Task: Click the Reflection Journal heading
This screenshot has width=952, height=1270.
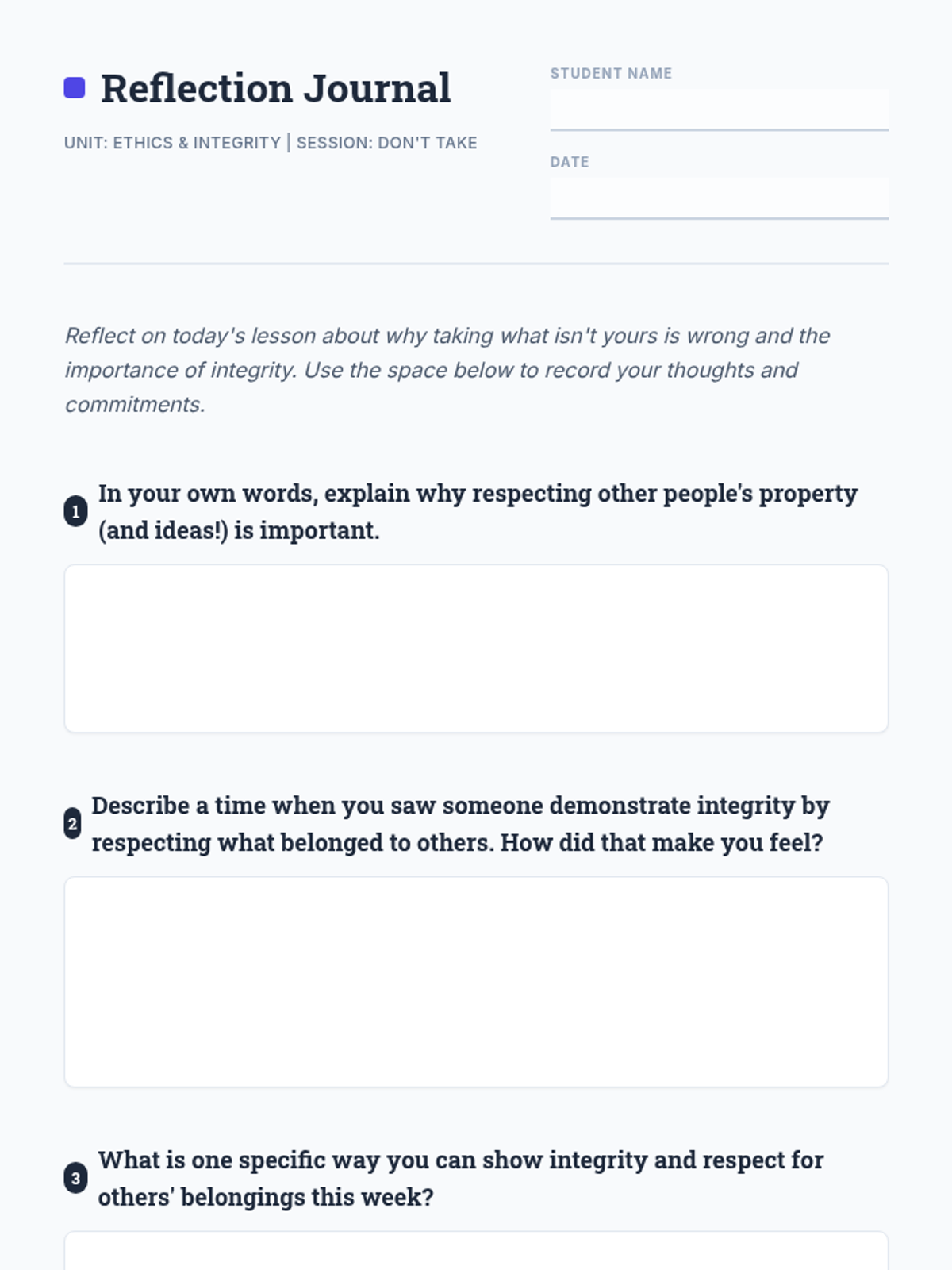Action: click(x=275, y=88)
